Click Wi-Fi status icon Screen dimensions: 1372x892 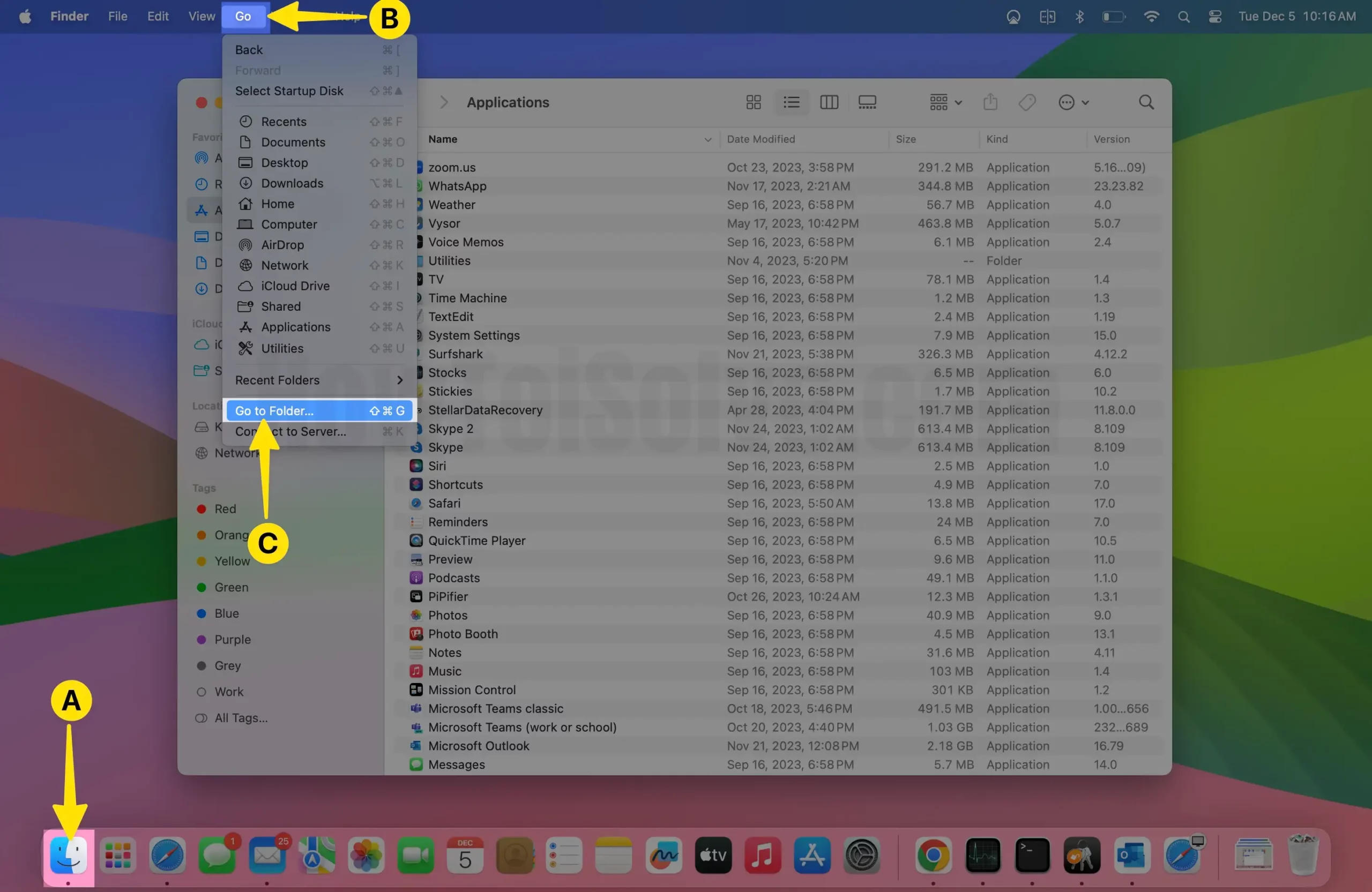click(x=1151, y=16)
